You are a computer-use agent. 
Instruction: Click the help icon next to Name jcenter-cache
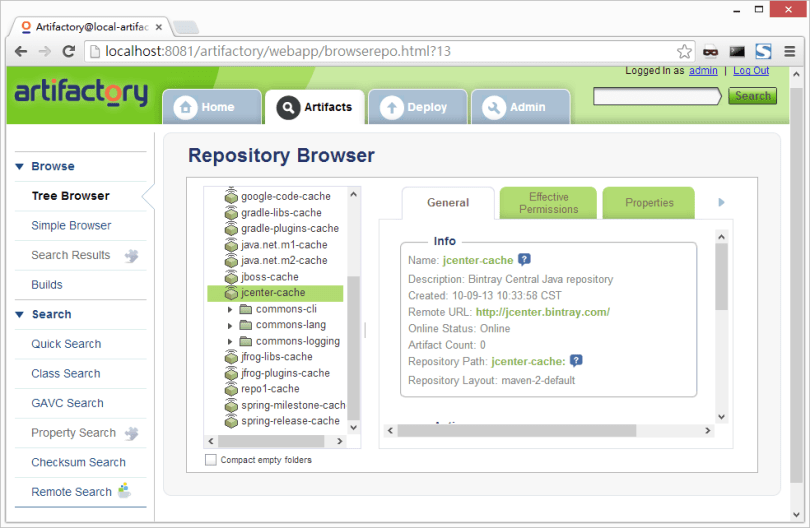click(x=525, y=260)
